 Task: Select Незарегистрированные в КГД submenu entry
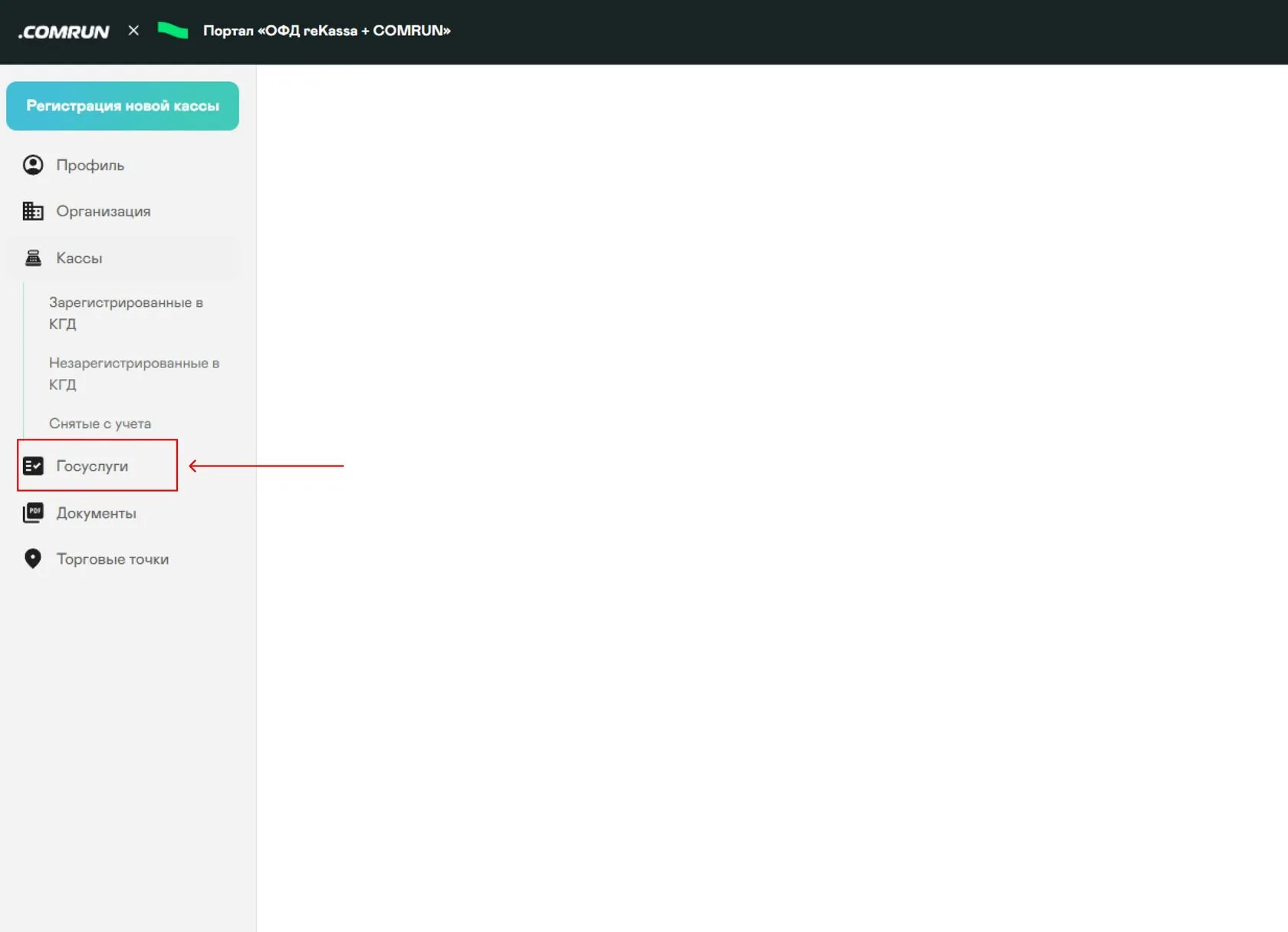click(x=134, y=374)
